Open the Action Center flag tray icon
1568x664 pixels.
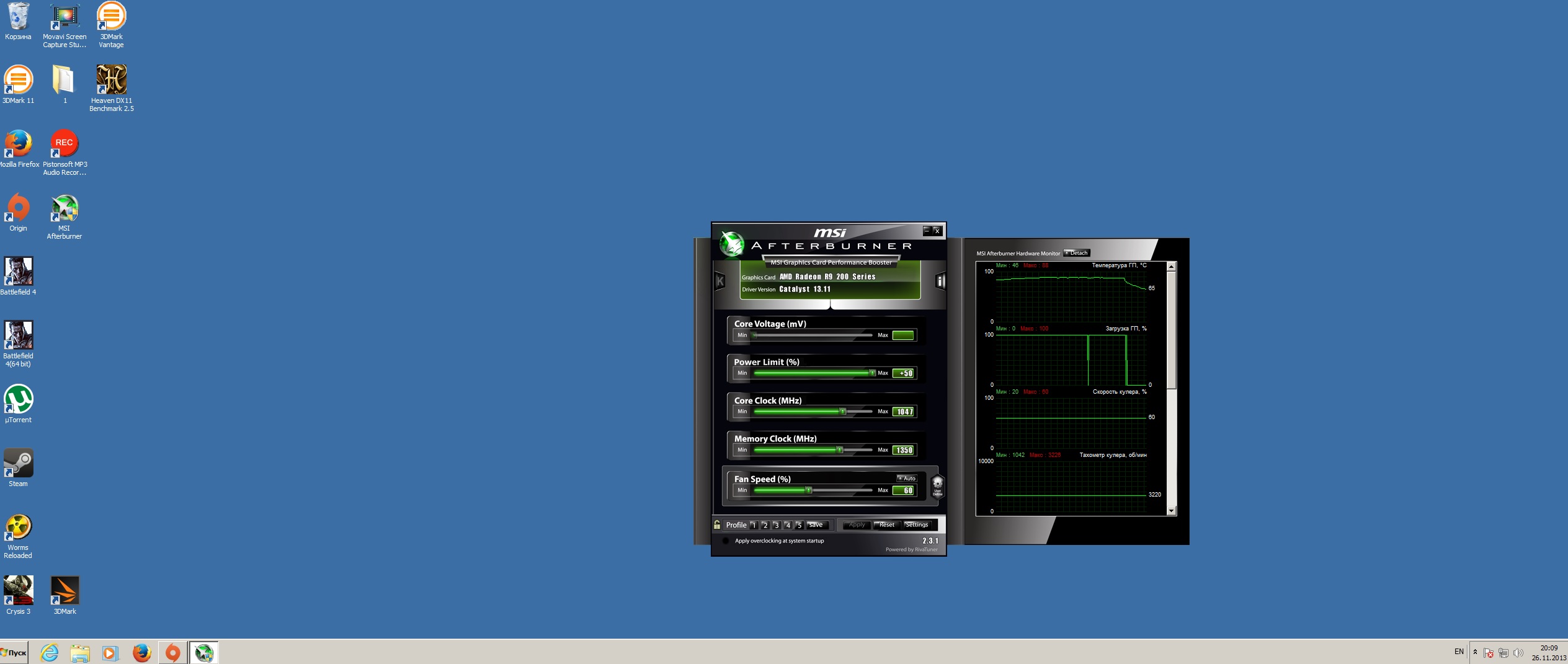click(x=1488, y=653)
